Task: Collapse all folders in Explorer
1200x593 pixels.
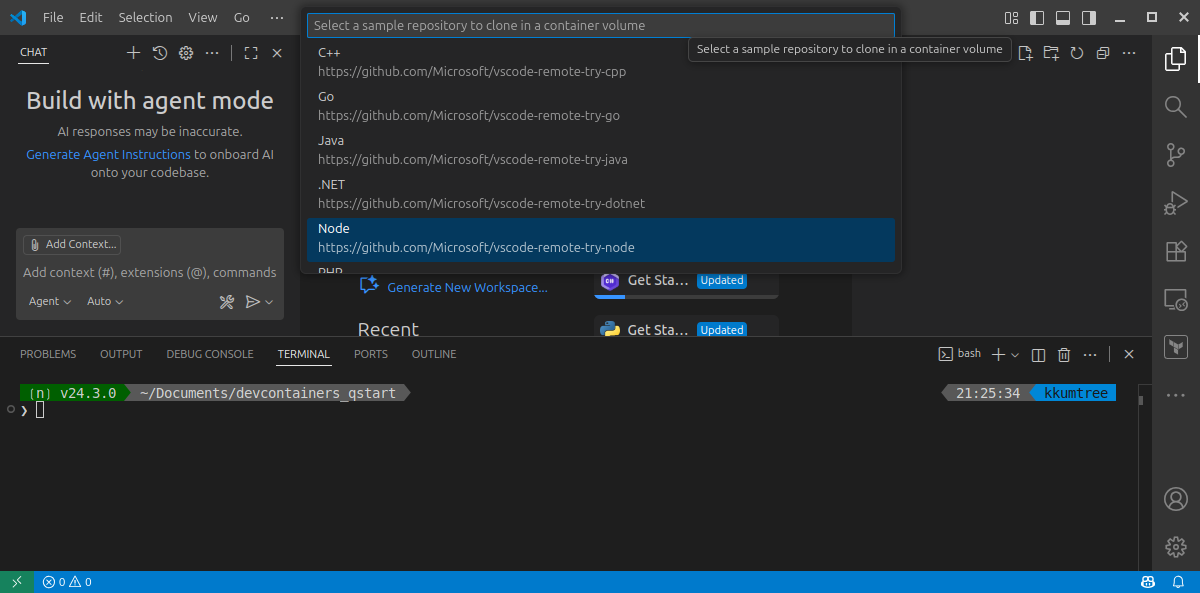Action: click(x=1103, y=53)
